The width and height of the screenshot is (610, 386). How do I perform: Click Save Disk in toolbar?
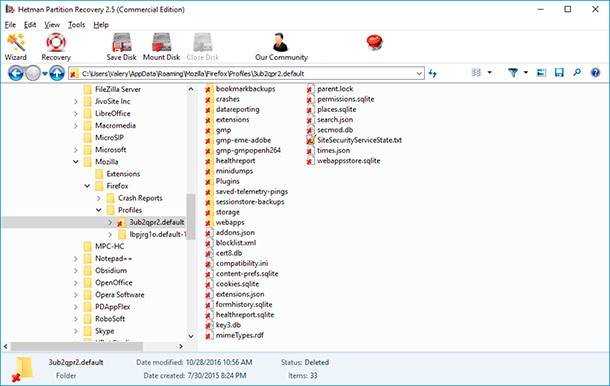121,47
